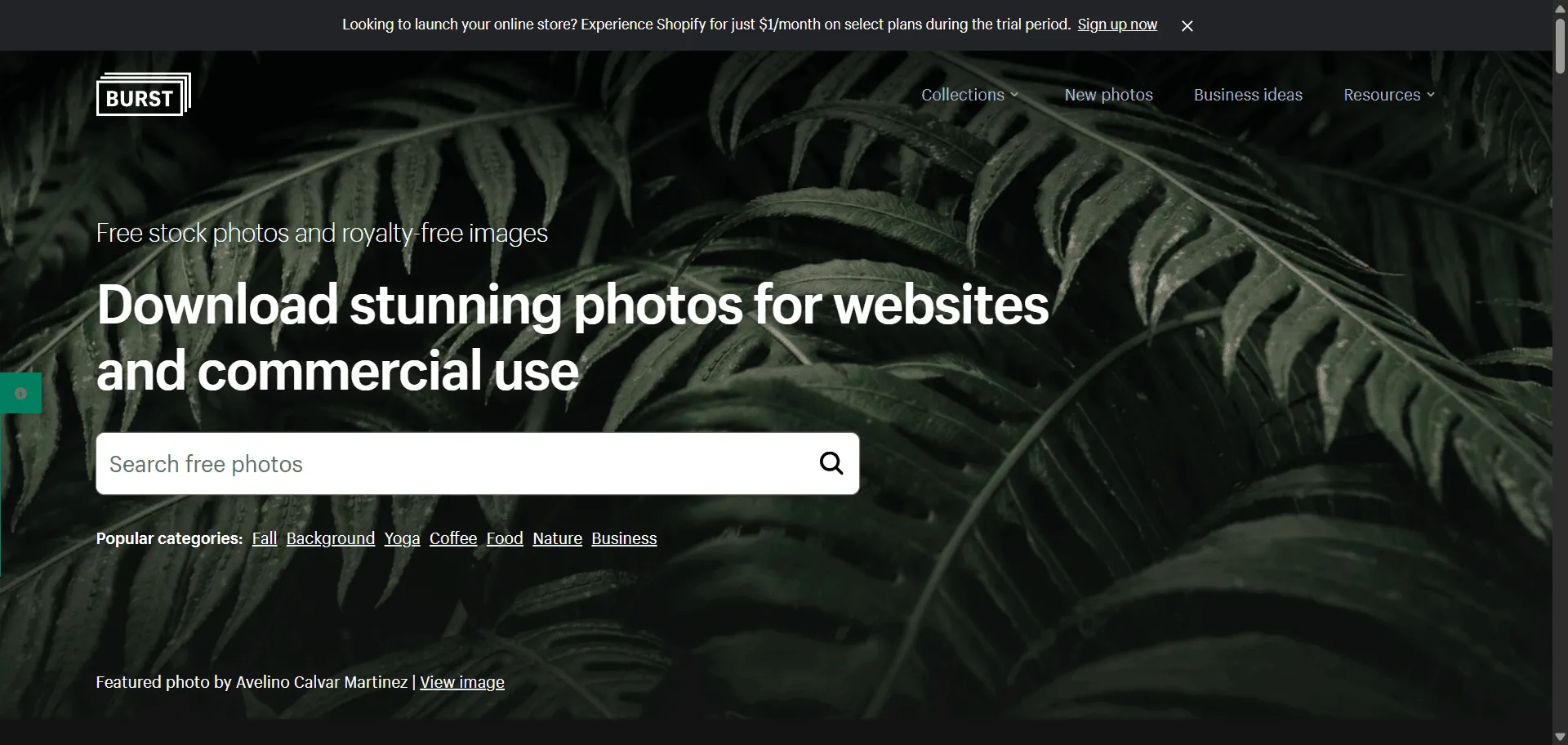Open the Background category
The height and width of the screenshot is (745, 1568).
[x=330, y=538]
